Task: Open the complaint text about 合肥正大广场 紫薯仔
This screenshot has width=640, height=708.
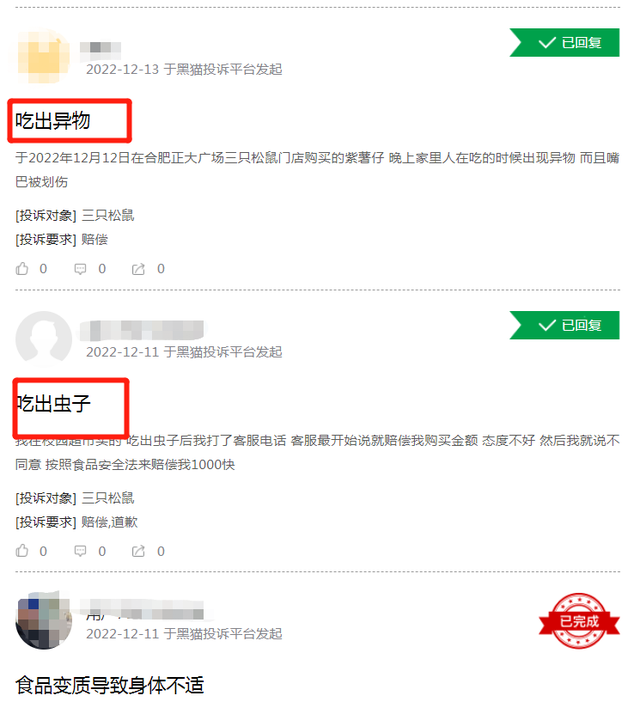Action: pos(318,170)
